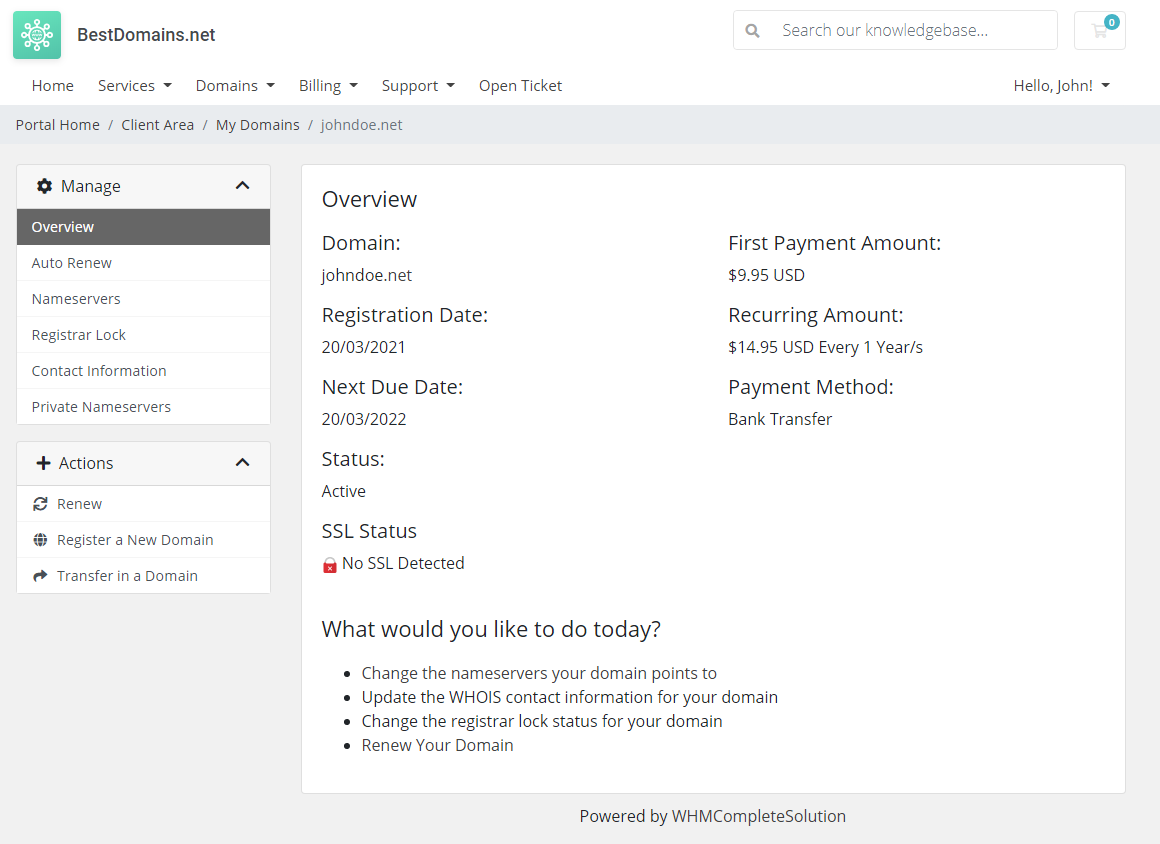The image size is (1160, 844).
Task: Select Private Nameservers in Manage sidebar
Action: coord(144,407)
